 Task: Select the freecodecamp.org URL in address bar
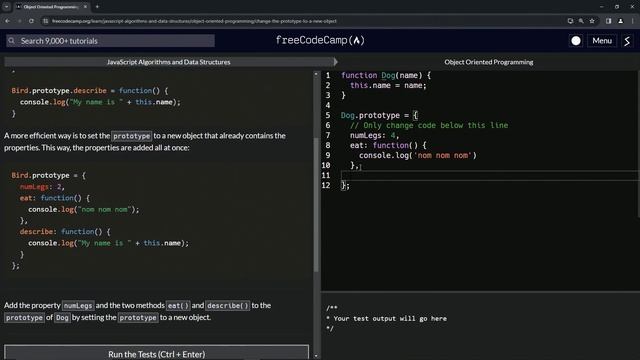point(194,21)
